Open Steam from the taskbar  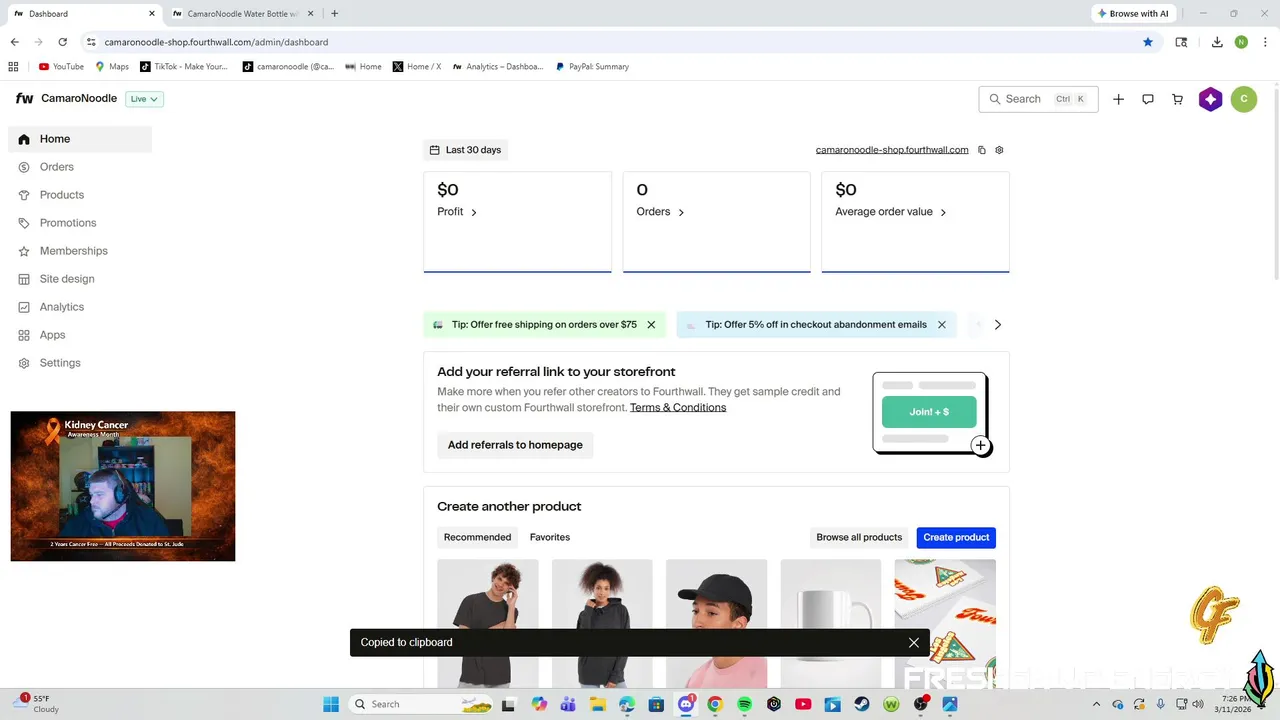(x=861, y=704)
